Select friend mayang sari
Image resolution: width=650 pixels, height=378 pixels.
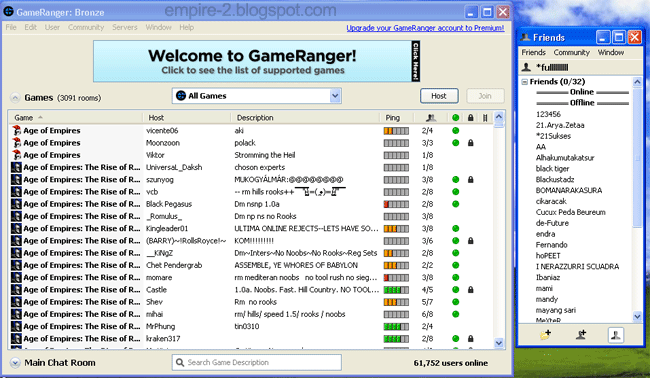point(555,310)
